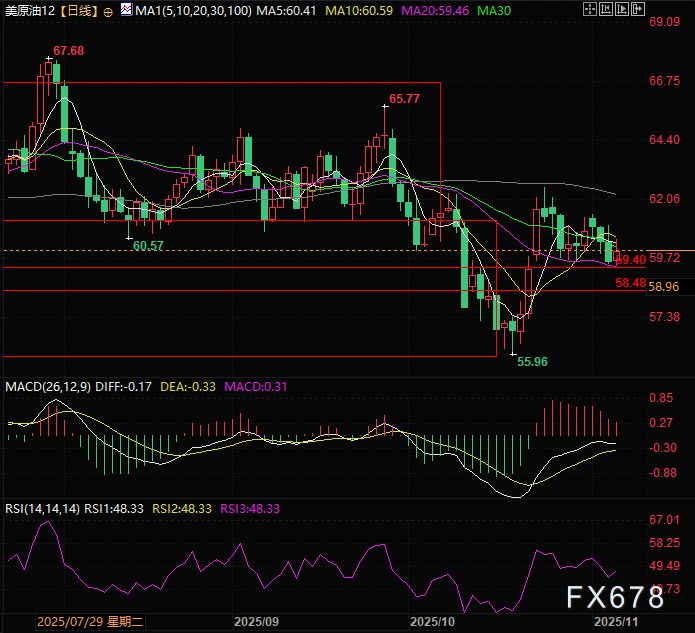Toggle the yellow MA10:60.59 legend
695x633 pixels.
pyautogui.click(x=363, y=12)
